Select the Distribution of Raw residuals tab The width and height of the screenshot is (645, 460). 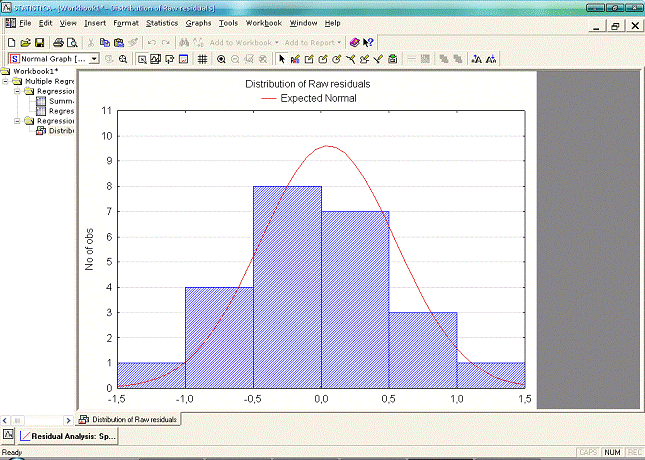(x=128, y=420)
